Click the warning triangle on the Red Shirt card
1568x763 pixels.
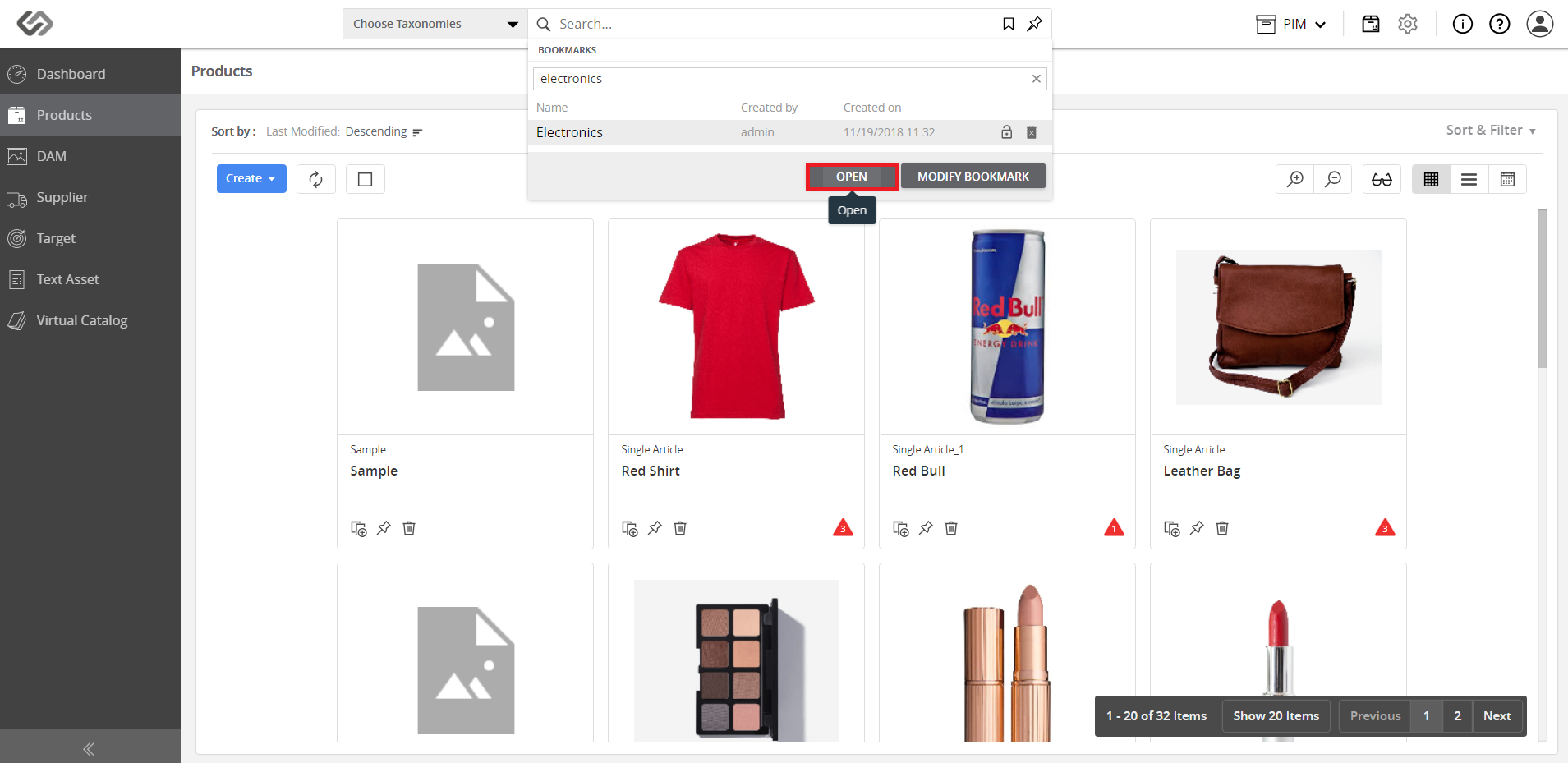843,528
